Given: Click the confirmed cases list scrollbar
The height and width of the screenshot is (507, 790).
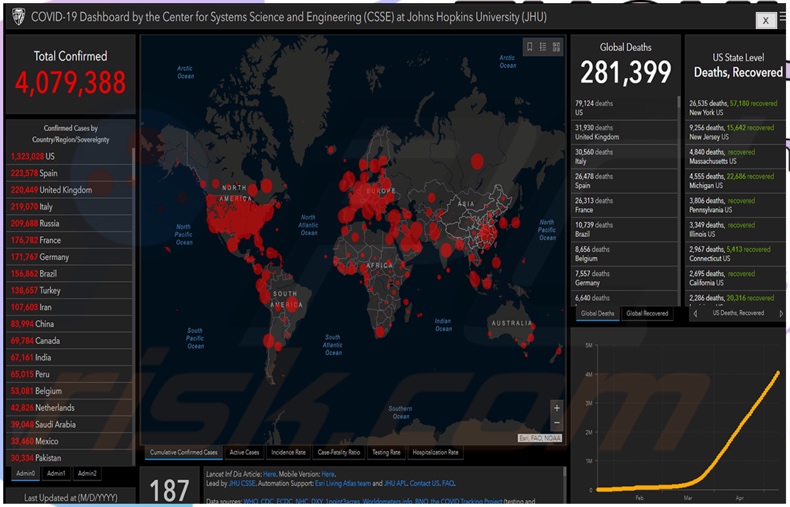Looking at the screenshot, I should coord(134,306).
